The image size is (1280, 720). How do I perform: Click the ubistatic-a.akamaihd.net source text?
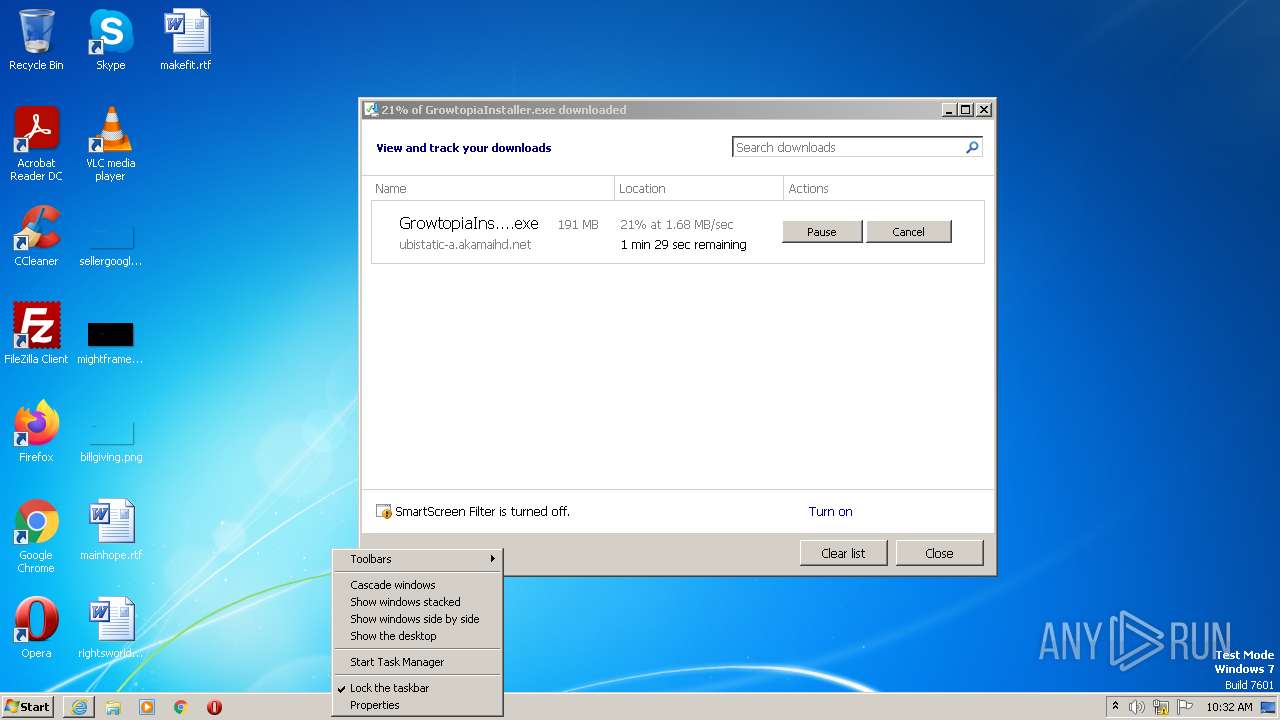coord(465,244)
